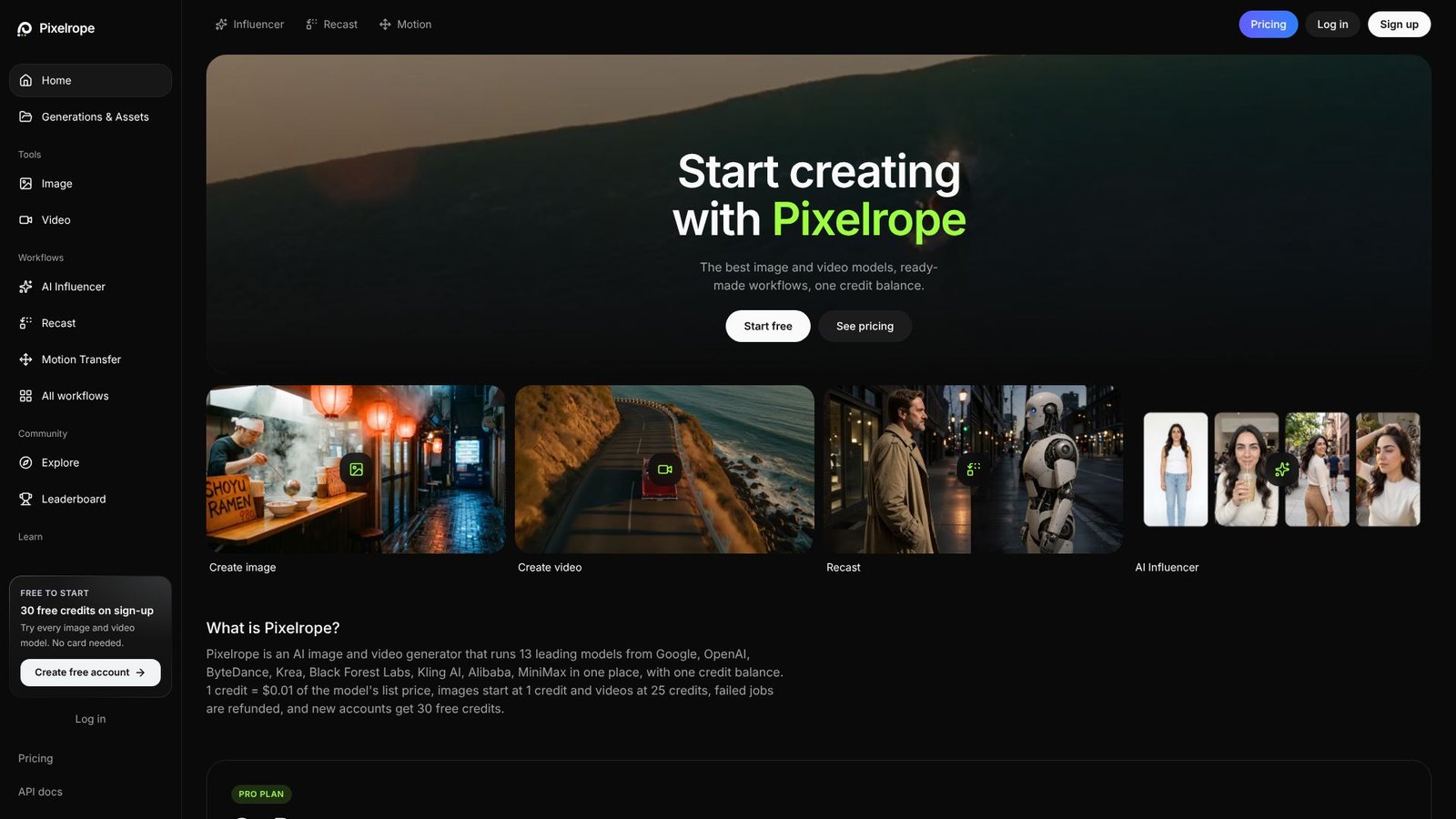Open the Pricing link in sidebar footer

pos(35,758)
